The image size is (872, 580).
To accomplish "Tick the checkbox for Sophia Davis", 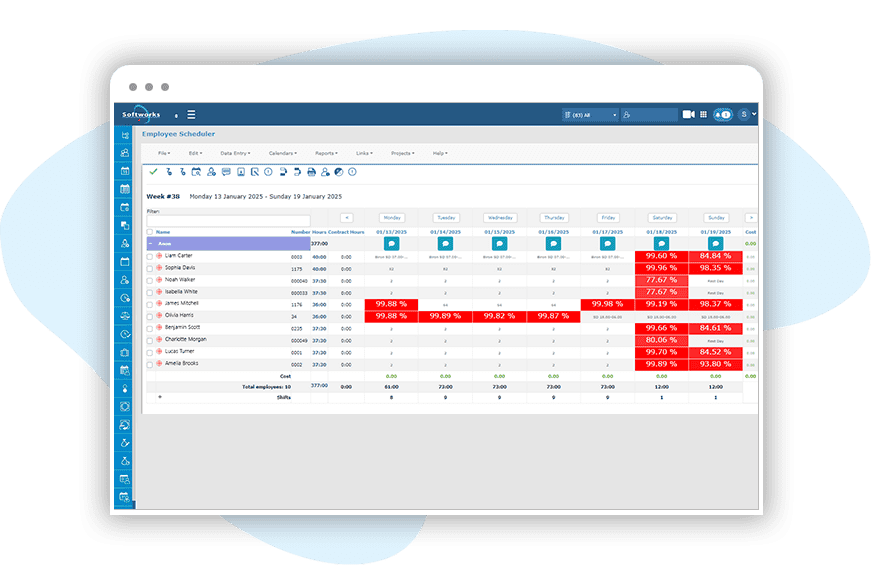I will 150,268.
